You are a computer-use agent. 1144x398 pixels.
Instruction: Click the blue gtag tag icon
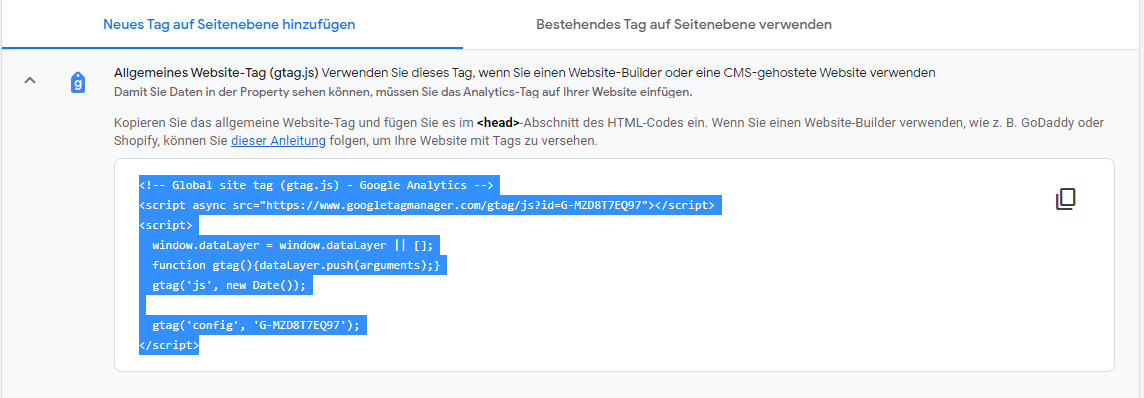(79, 82)
